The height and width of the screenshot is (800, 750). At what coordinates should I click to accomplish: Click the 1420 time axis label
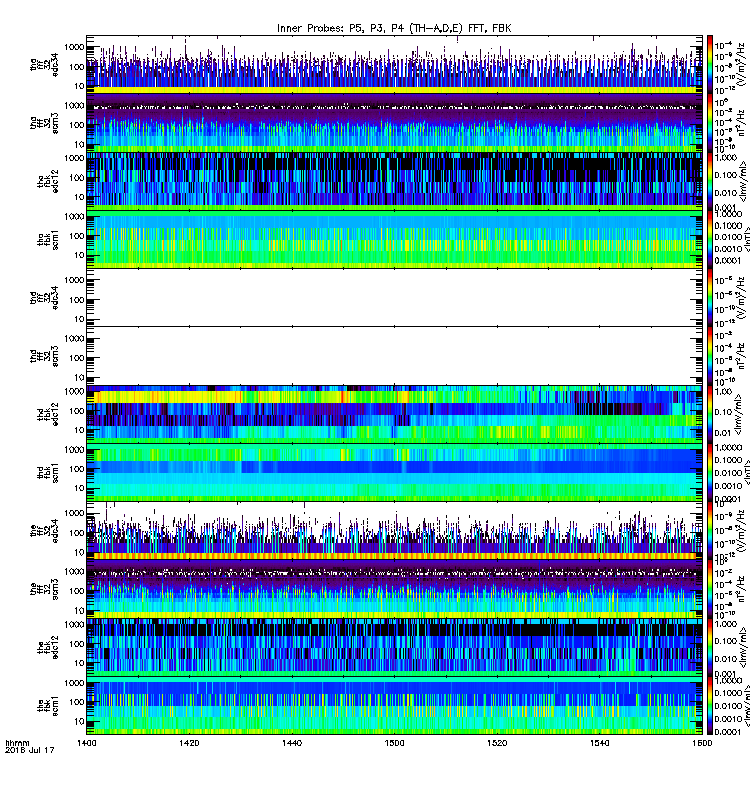tap(189, 743)
